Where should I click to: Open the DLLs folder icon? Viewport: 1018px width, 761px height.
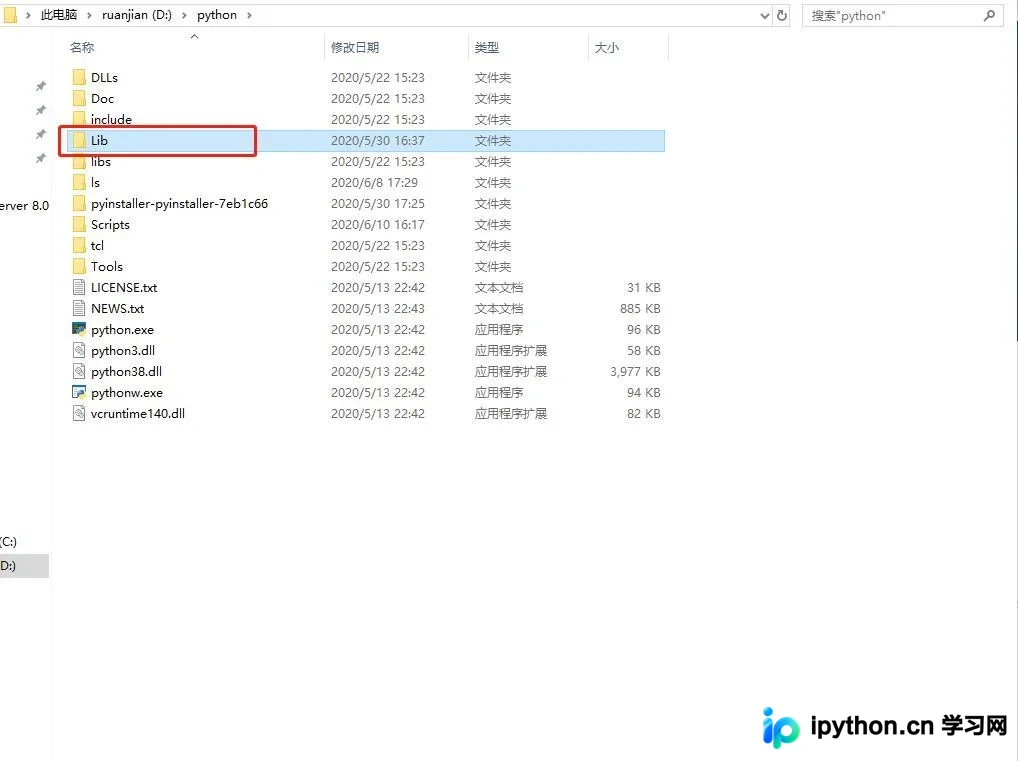pos(79,77)
